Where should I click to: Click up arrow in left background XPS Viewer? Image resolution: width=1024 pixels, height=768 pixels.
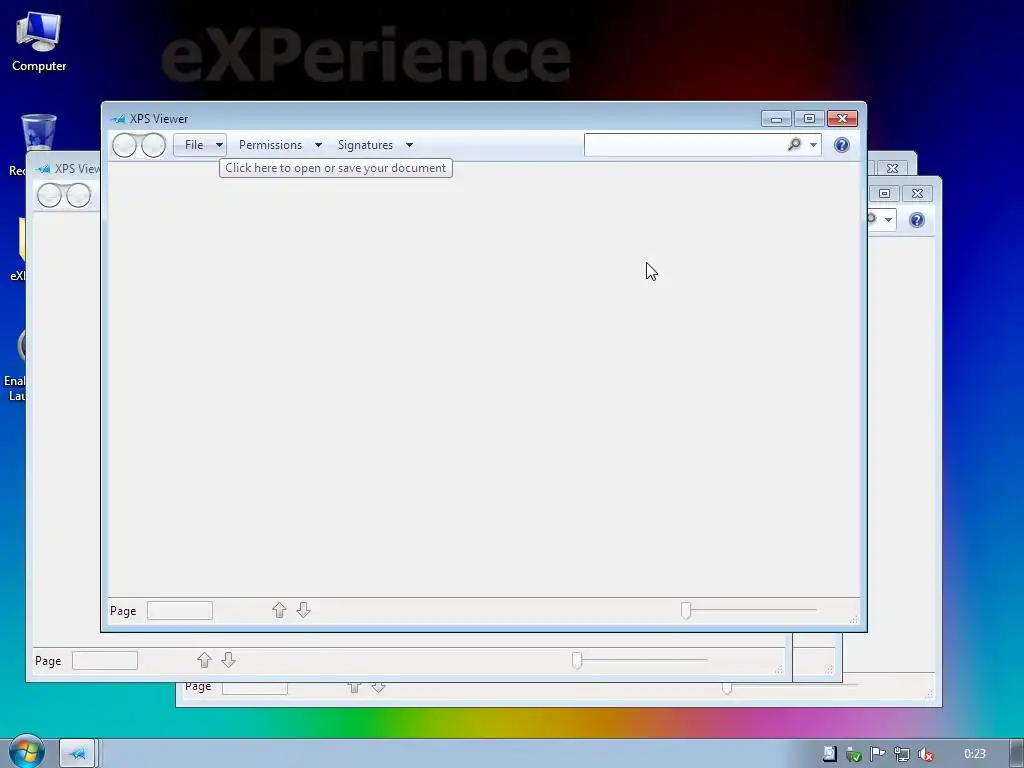tap(204, 660)
